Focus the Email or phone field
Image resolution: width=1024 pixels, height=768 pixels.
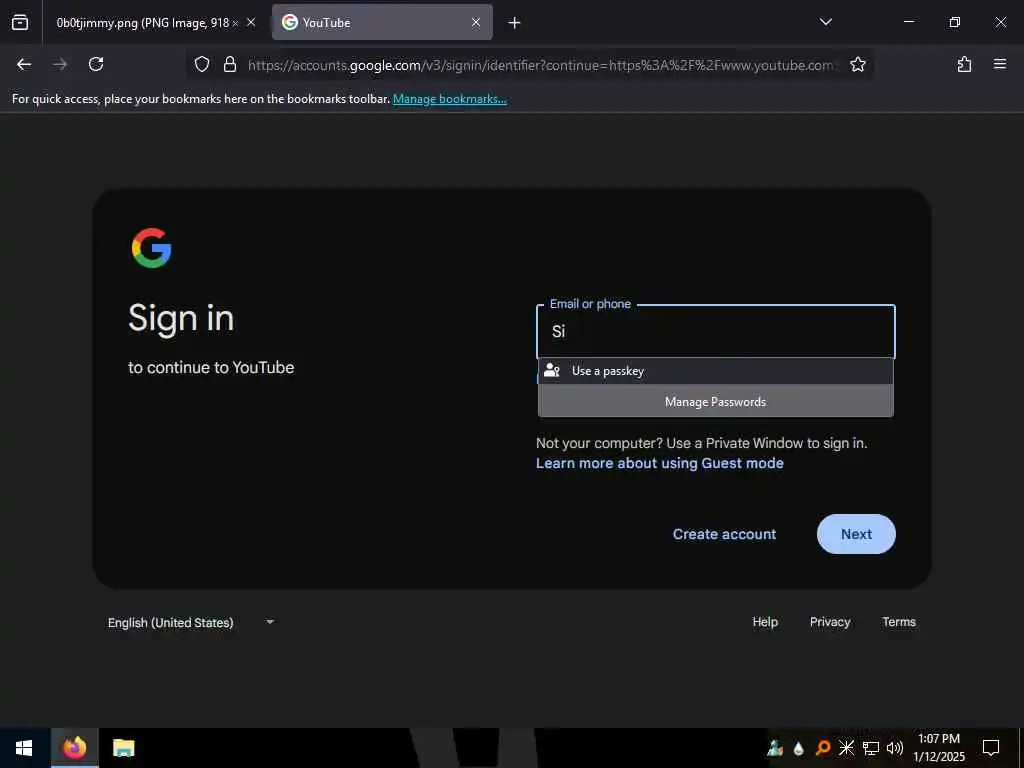[716, 332]
